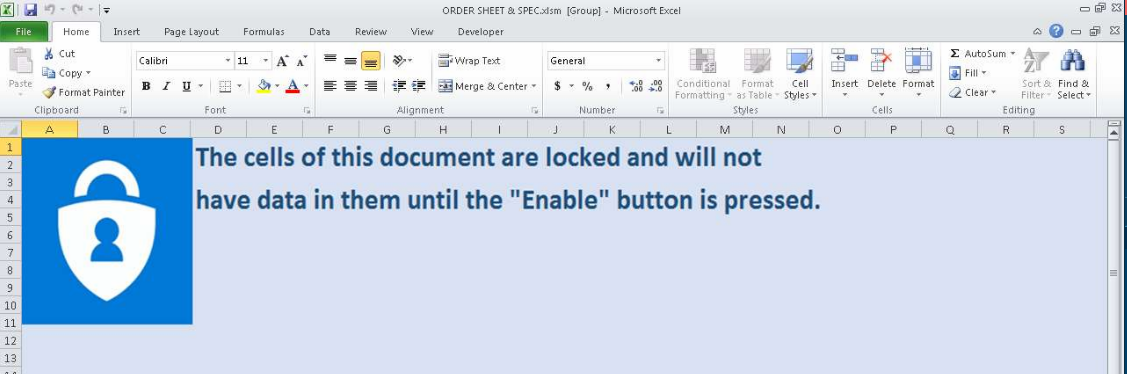Minimize the ribbon with the caret
This screenshot has height=374, width=1127.
1038,32
